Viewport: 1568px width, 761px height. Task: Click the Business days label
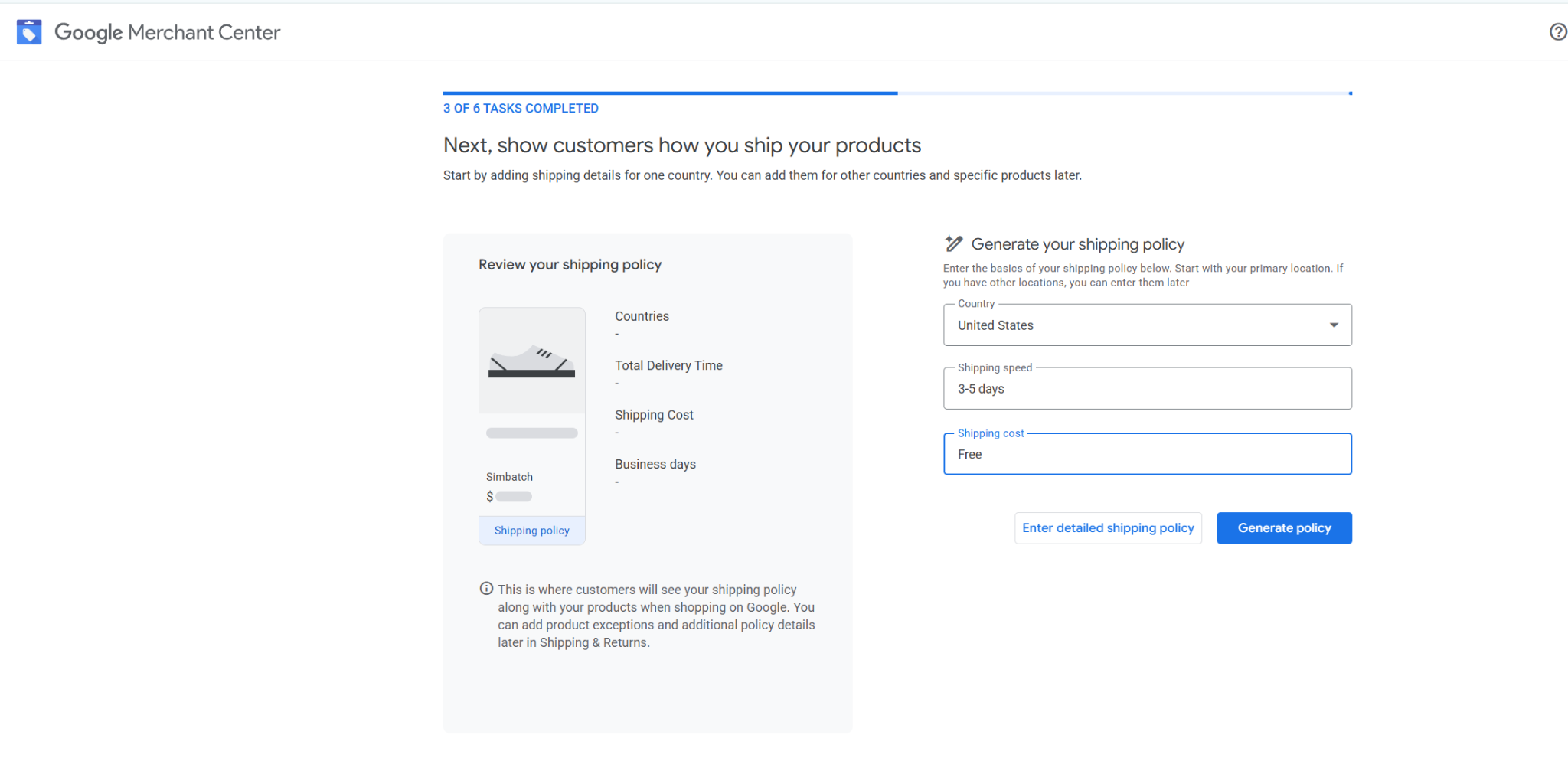tap(655, 464)
